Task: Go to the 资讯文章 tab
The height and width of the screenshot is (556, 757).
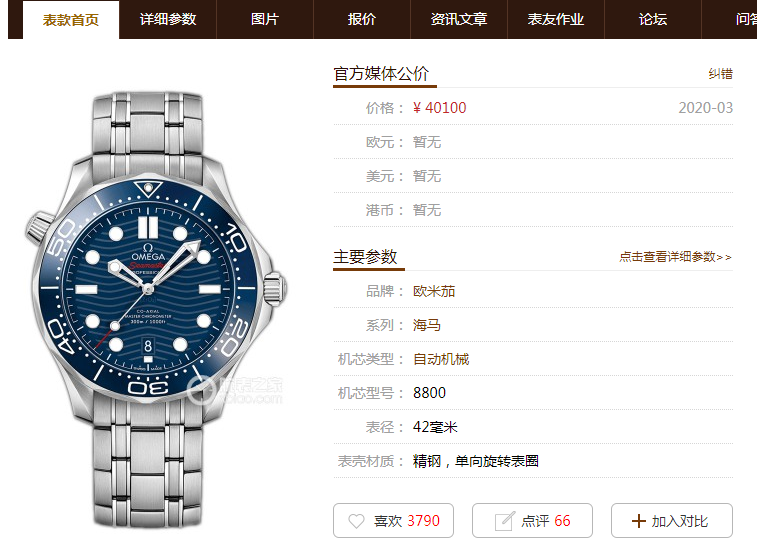Action: tap(459, 19)
